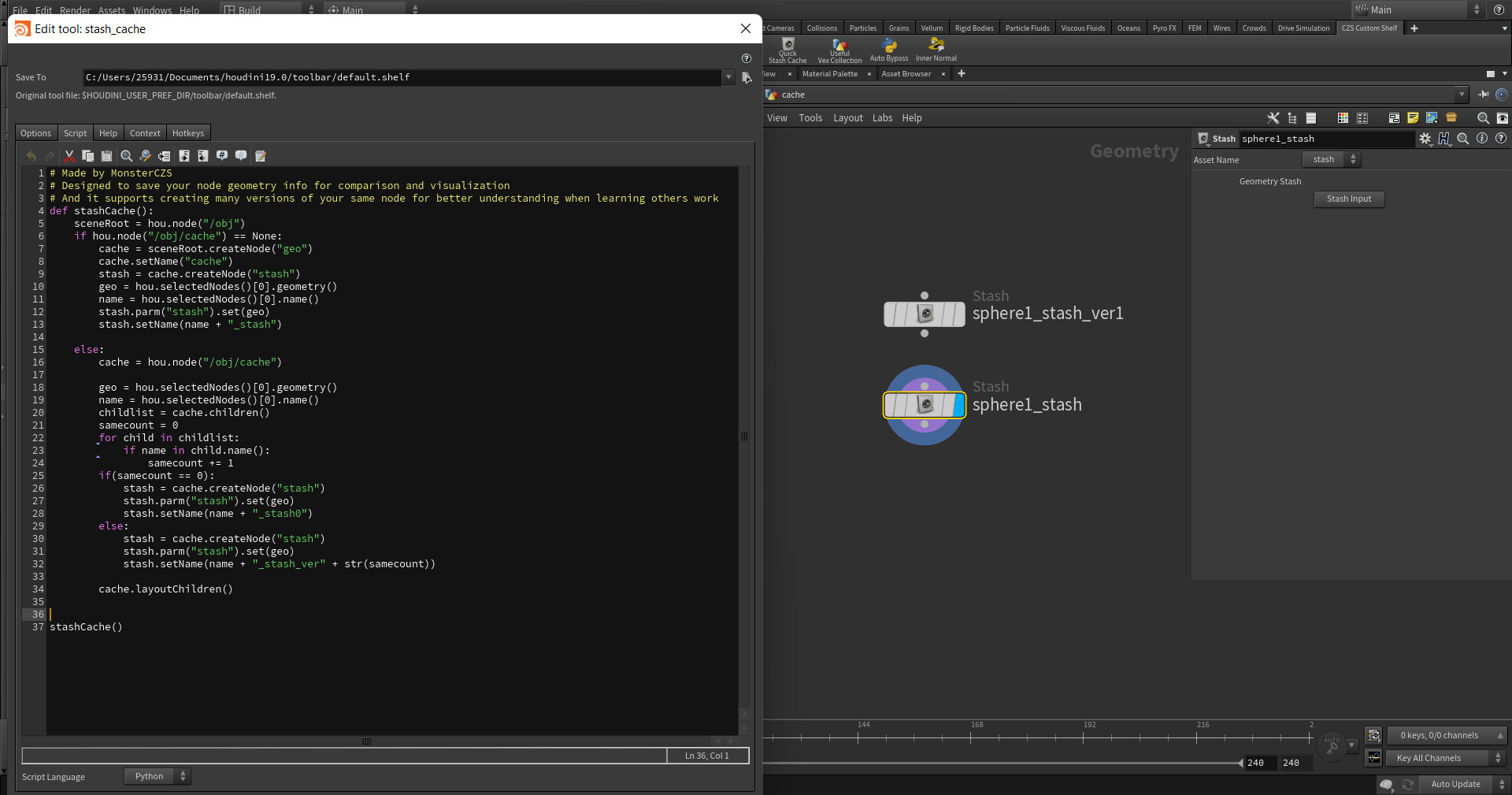Open the Layout menu in network editor
1512x795 pixels.
pyautogui.click(x=847, y=118)
